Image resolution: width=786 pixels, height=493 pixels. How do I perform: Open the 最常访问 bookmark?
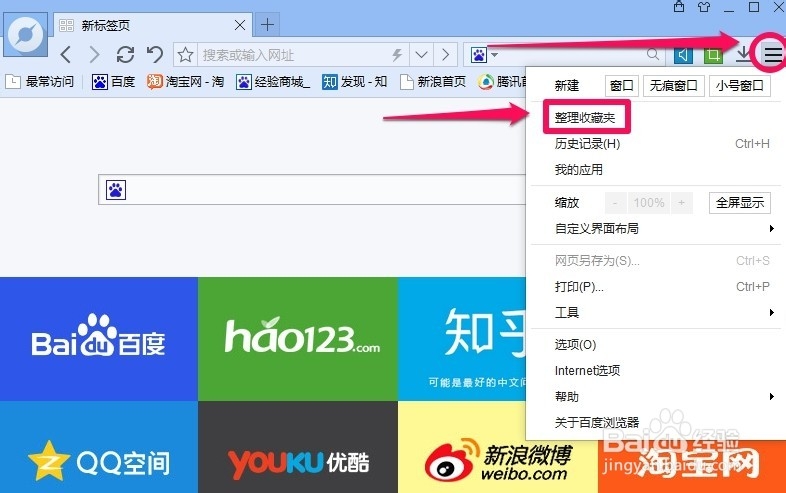tap(40, 81)
